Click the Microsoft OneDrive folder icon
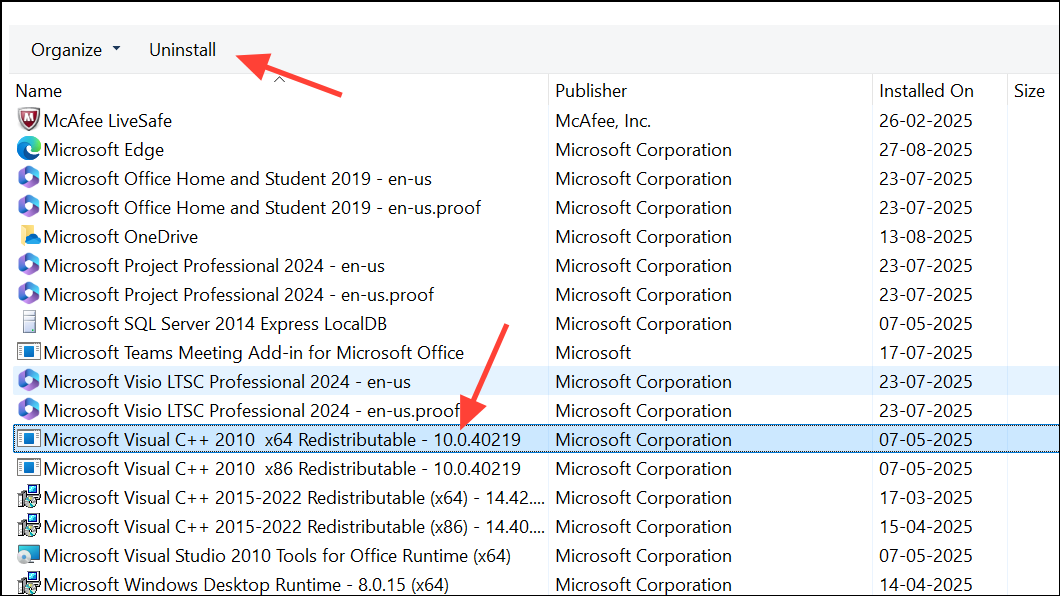 [28, 236]
